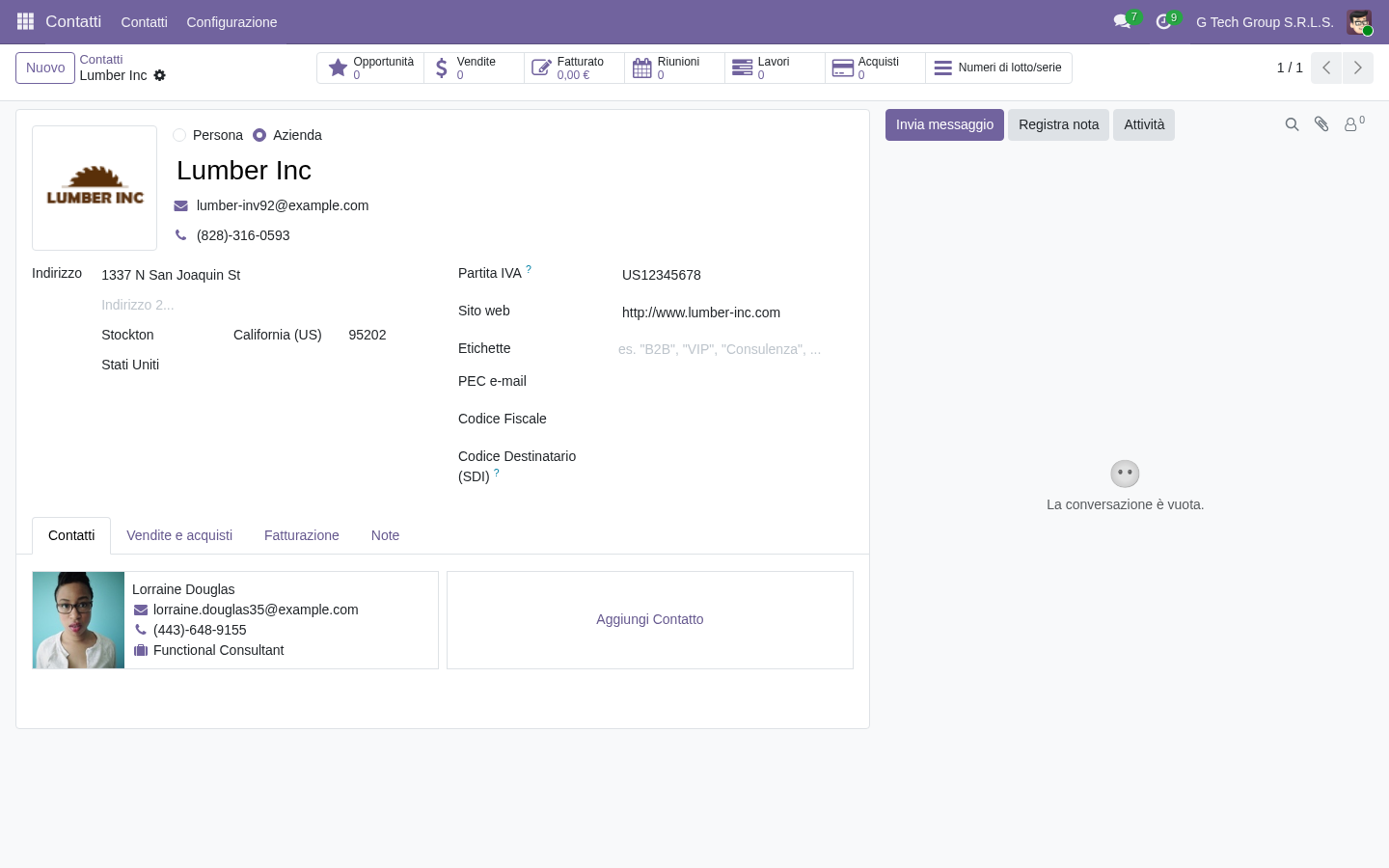
Task: Click the attachments paperclip icon
Action: click(x=1321, y=124)
